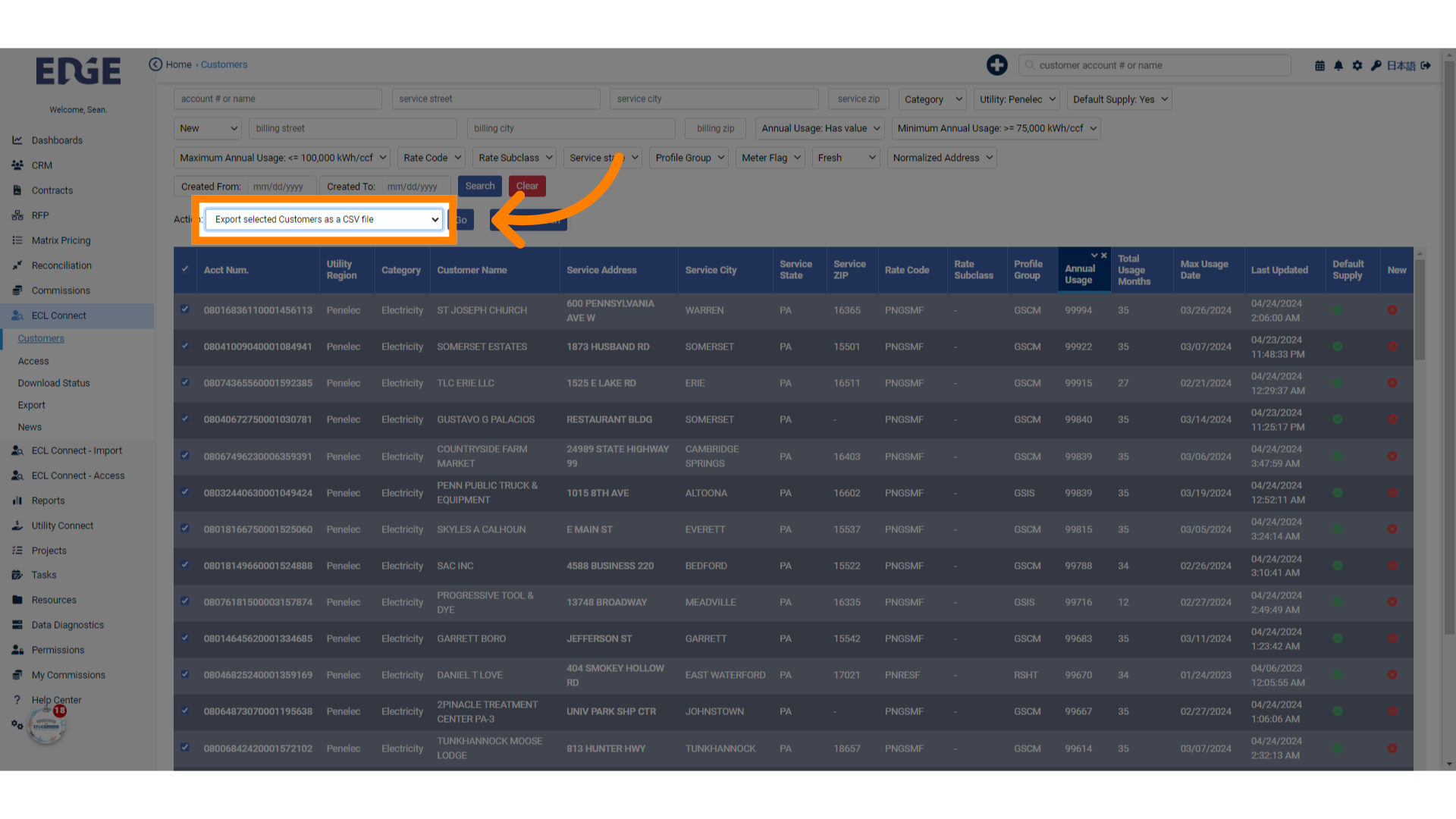
Task: Click the Permissions users icon
Action: [17, 650]
